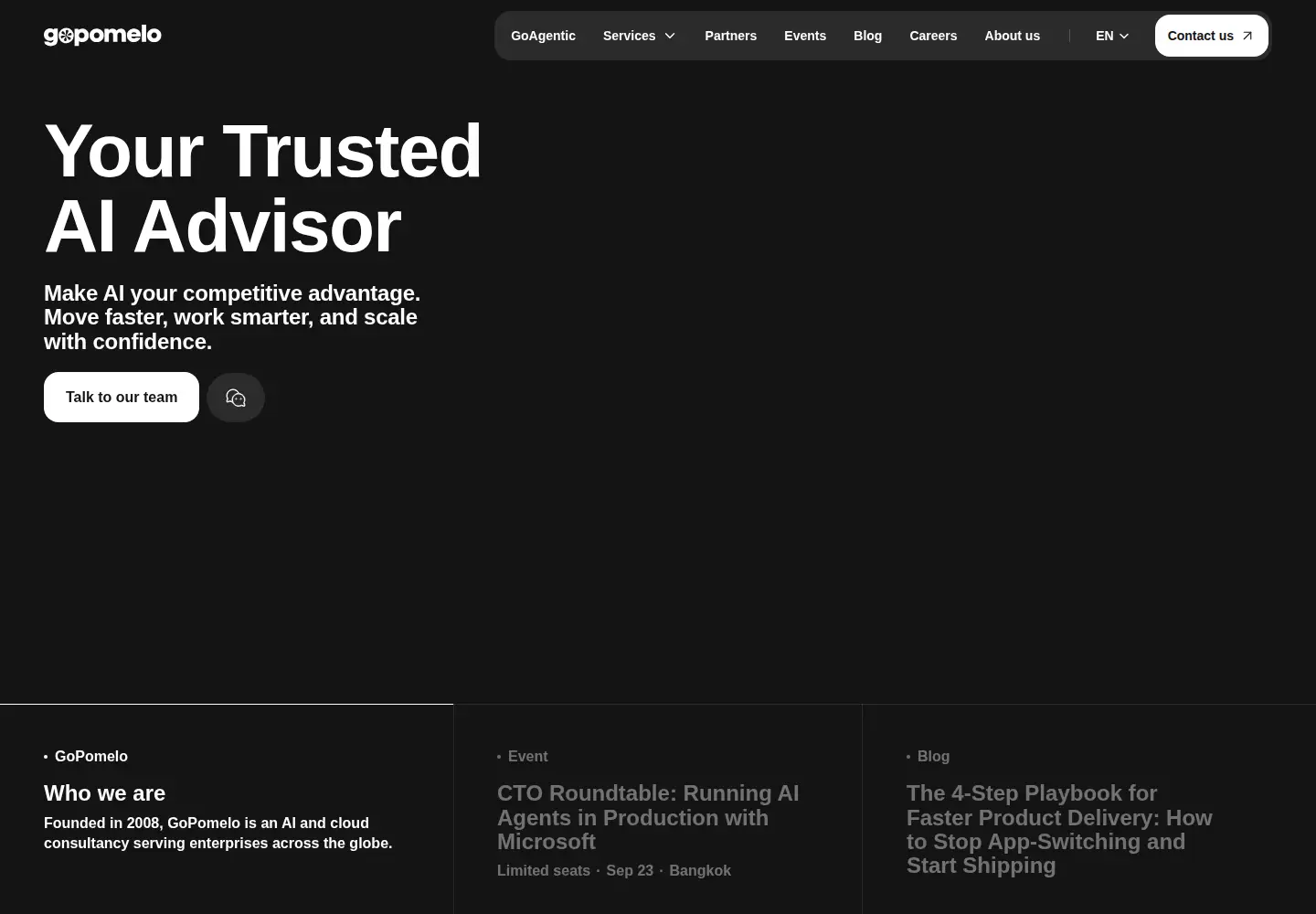Click the arrow icon in Contact us
1316x914 pixels.
[1247, 36]
